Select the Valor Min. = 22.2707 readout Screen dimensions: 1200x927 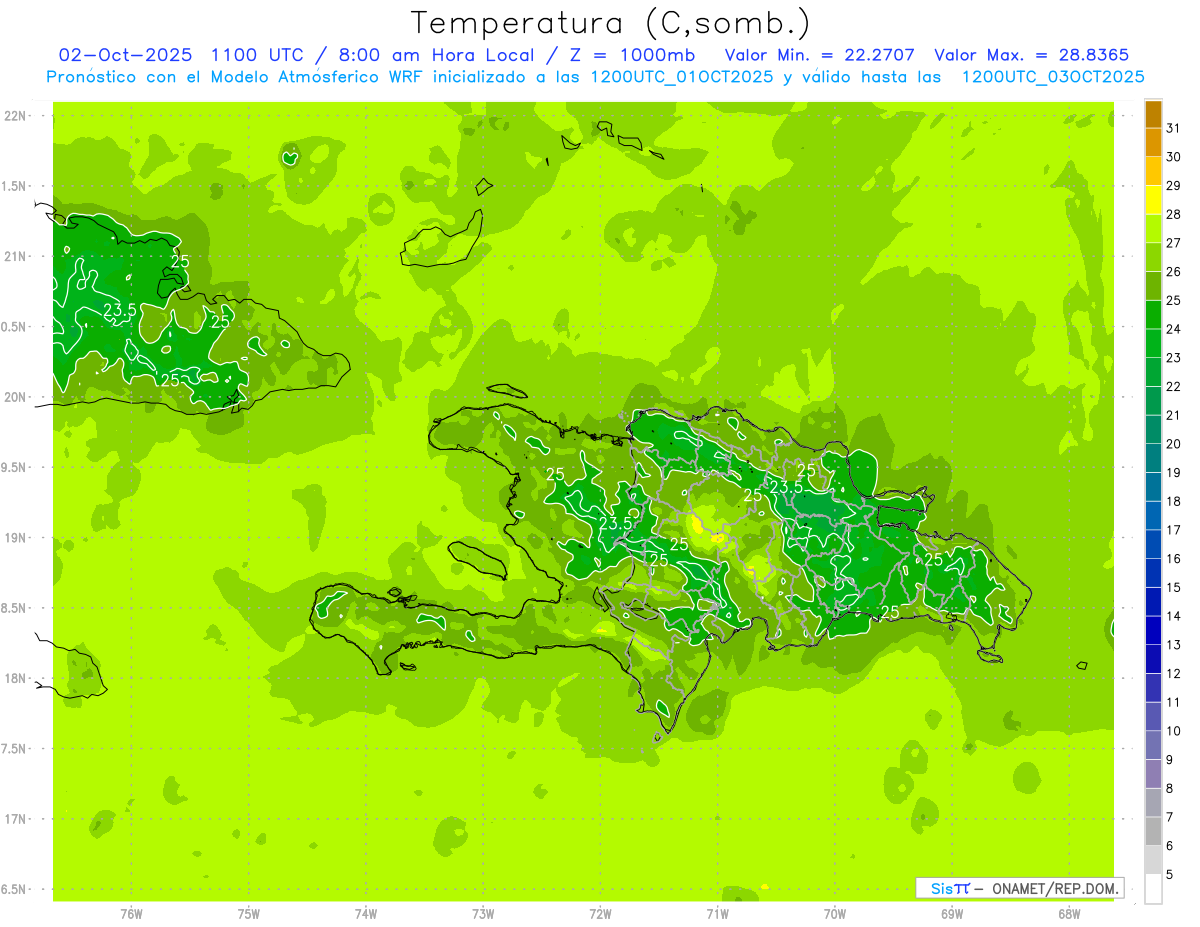pos(819,55)
